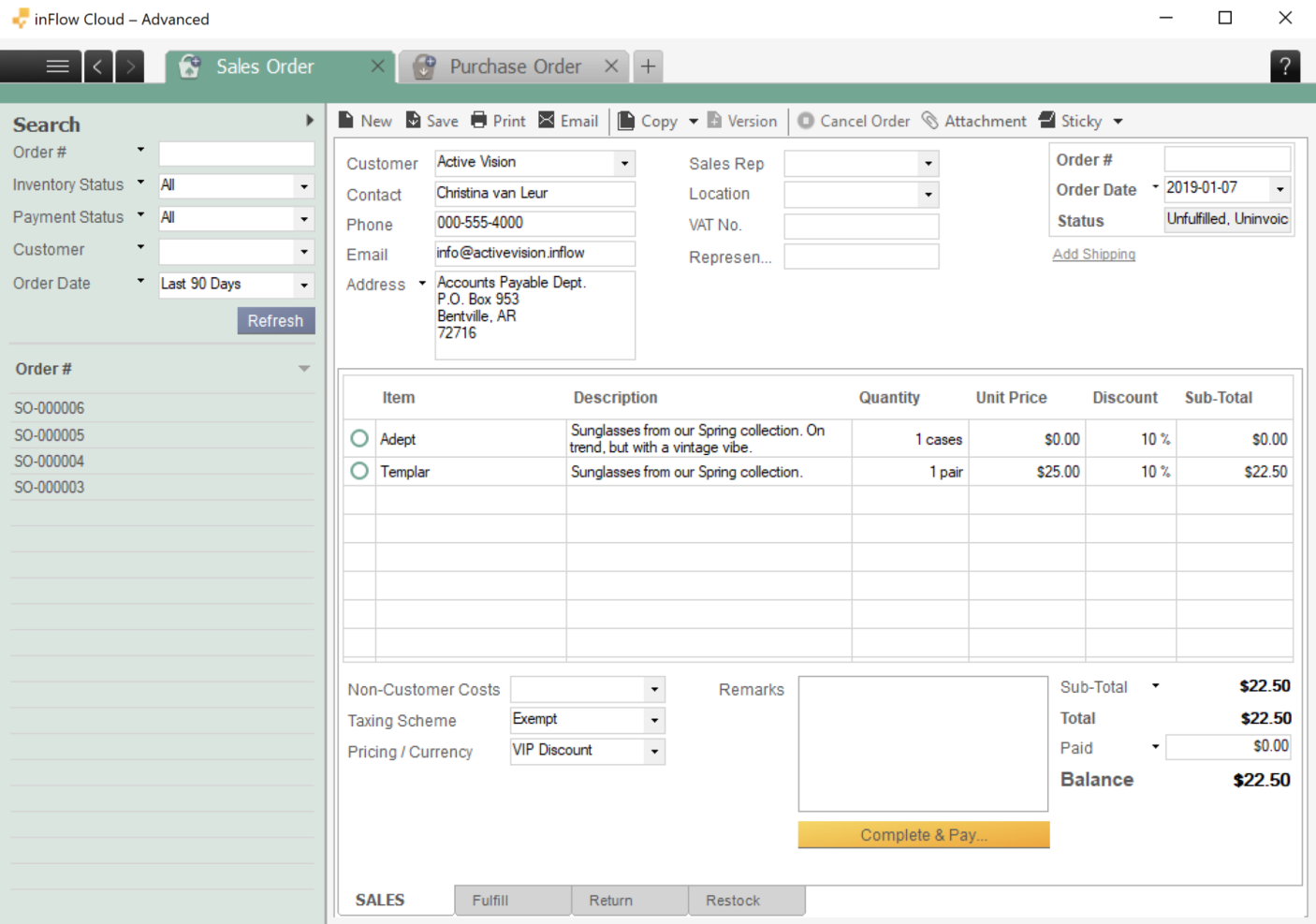
Task: Click the Paid amount field
Action: point(1228,746)
